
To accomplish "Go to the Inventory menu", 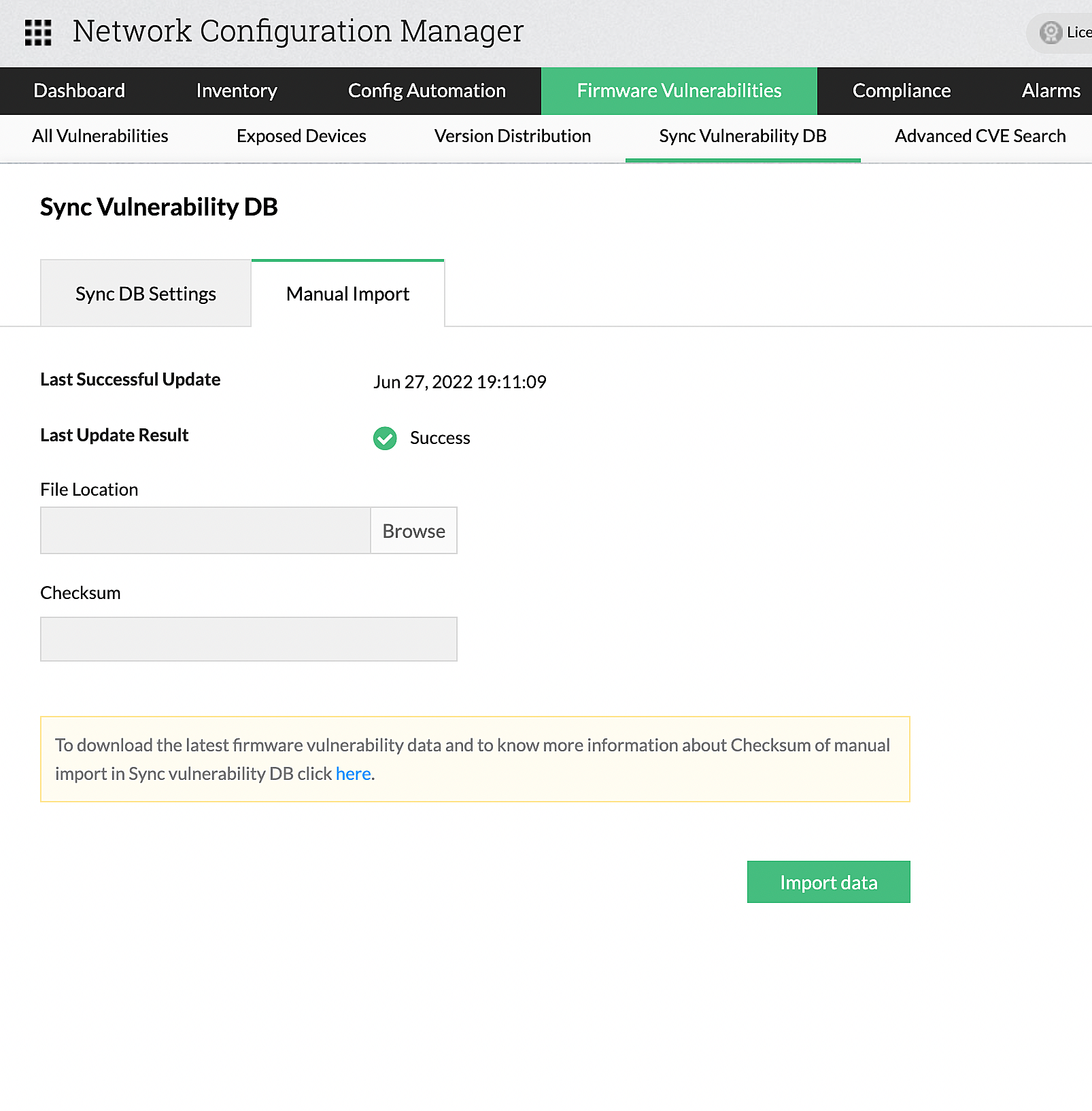I will pos(237,90).
